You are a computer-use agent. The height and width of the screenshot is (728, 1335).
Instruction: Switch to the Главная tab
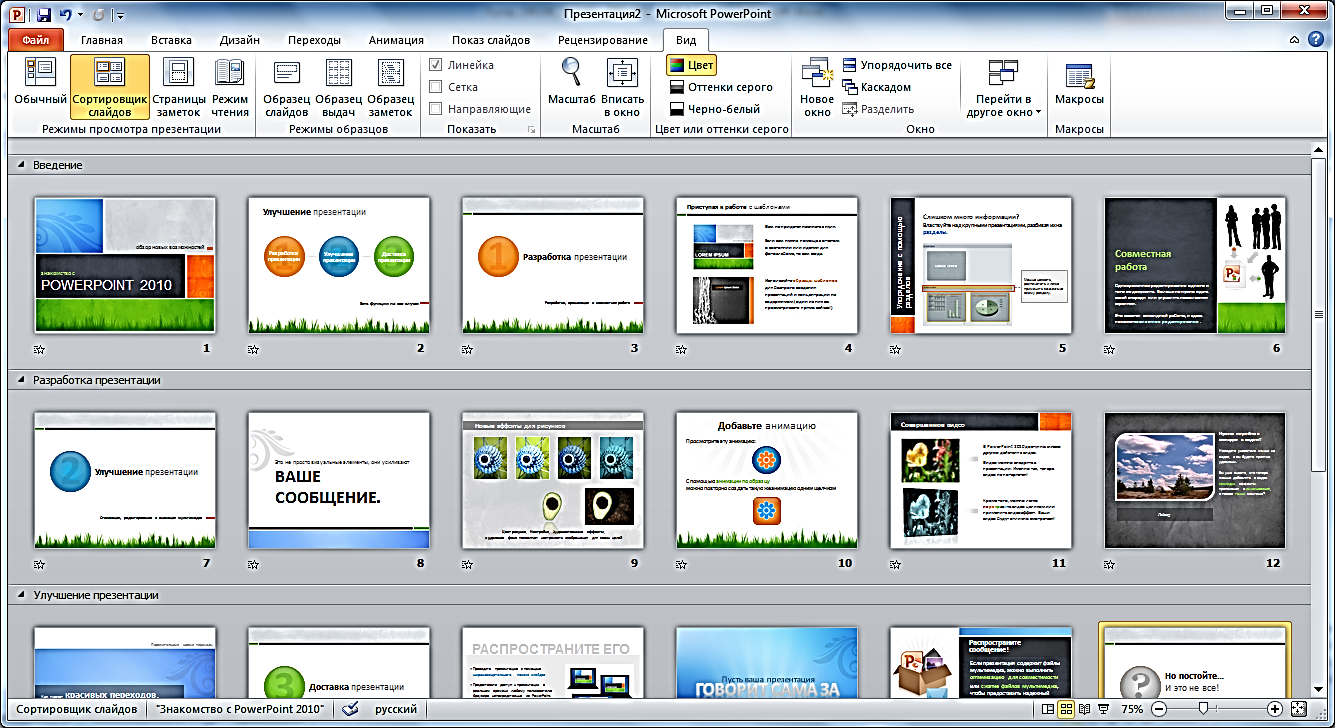102,40
